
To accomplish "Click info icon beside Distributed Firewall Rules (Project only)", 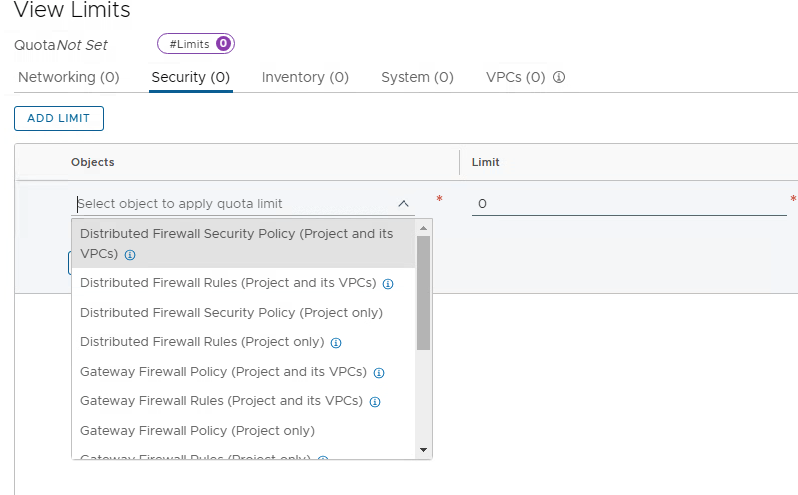I will (336, 343).
